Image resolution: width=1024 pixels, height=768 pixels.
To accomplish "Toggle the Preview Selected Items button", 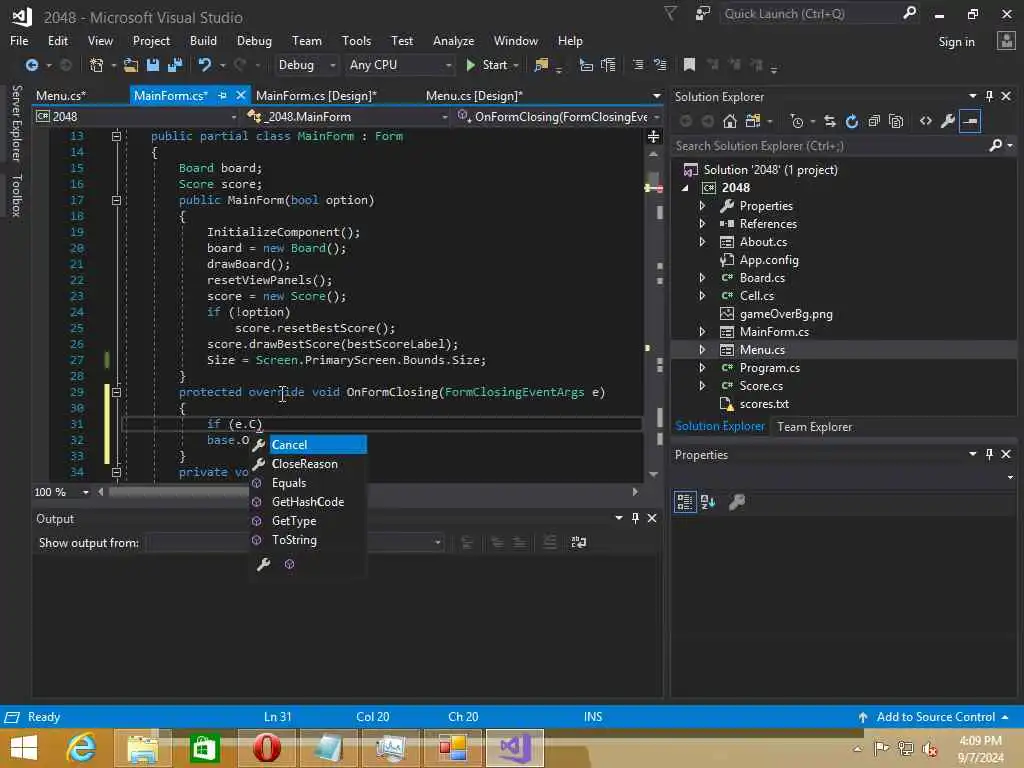I will pos(970,121).
